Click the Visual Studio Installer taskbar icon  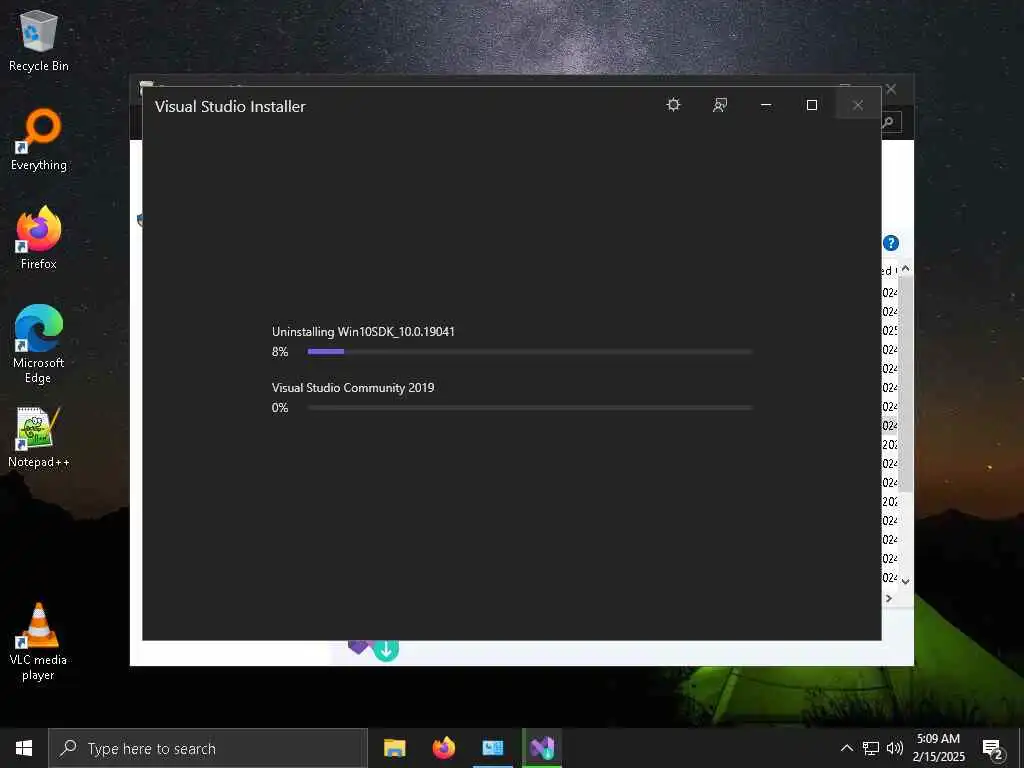(542, 748)
